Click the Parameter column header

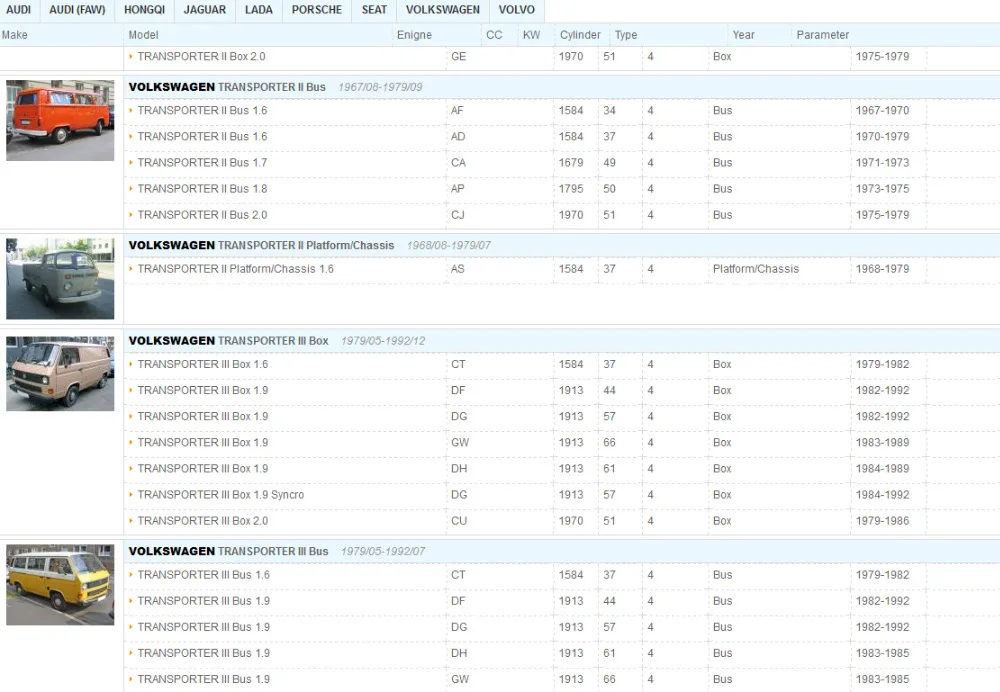(x=823, y=35)
